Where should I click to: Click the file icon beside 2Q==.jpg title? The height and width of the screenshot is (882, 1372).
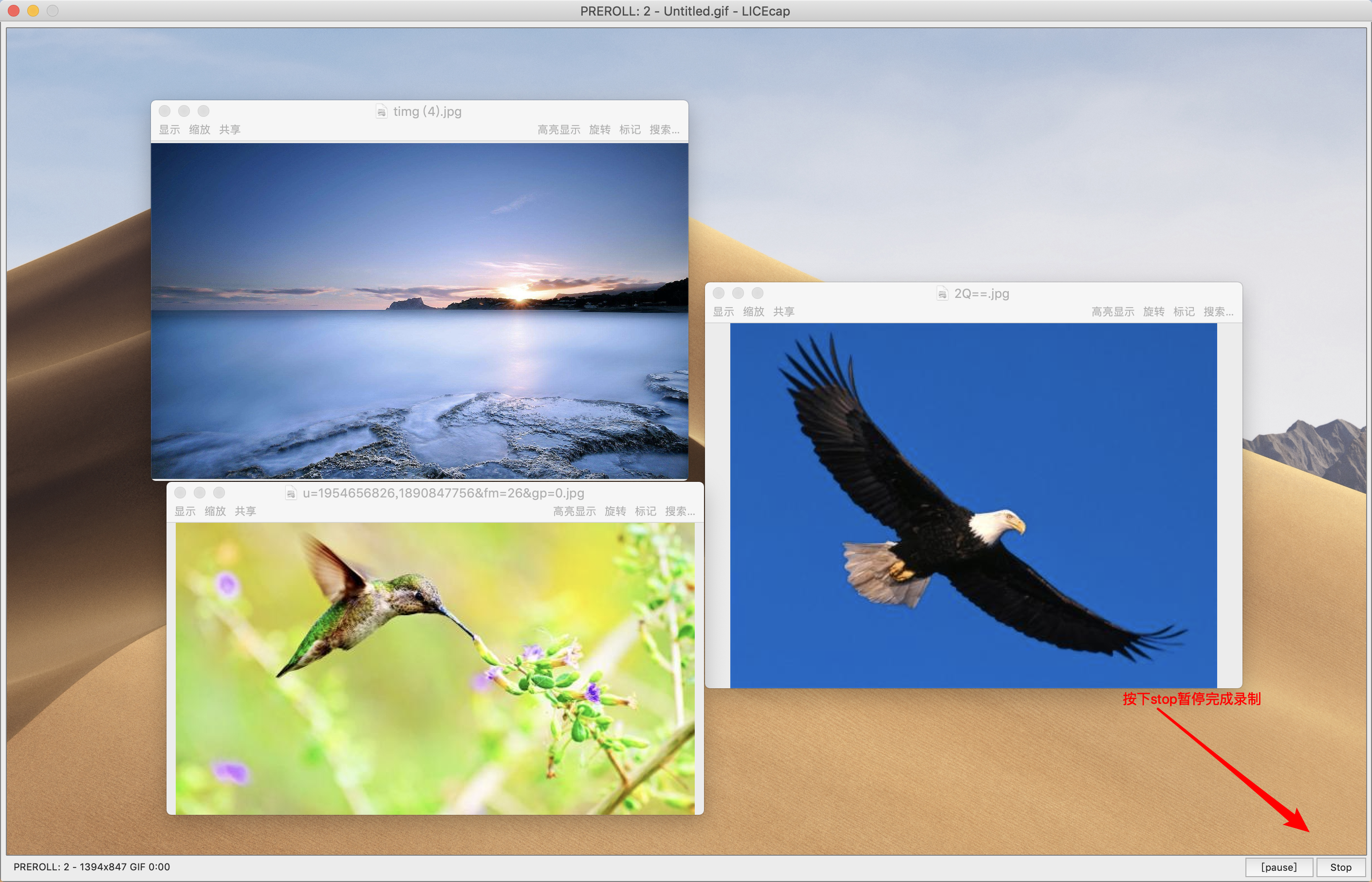pos(943,293)
